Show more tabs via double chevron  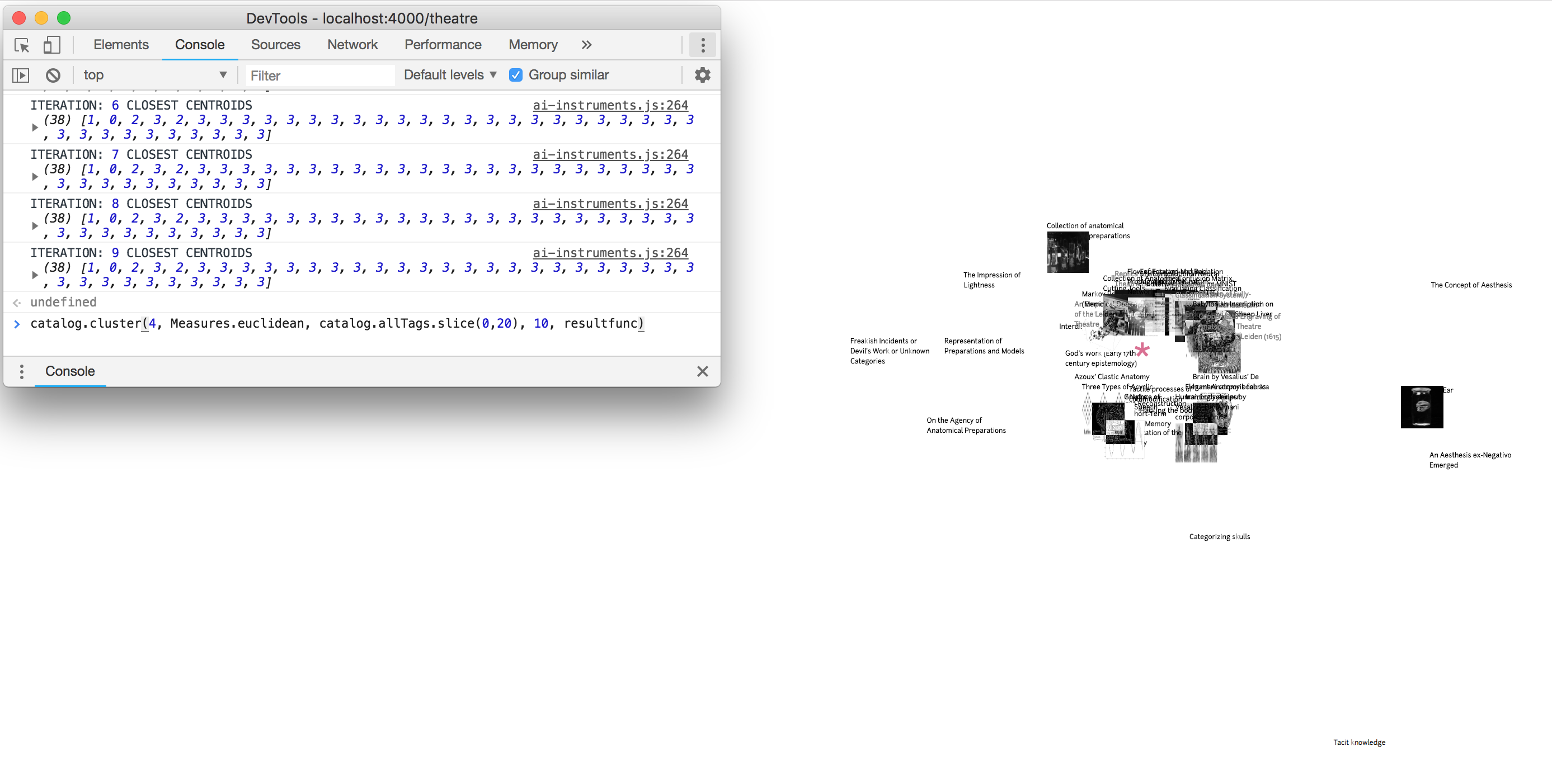pyautogui.click(x=586, y=45)
